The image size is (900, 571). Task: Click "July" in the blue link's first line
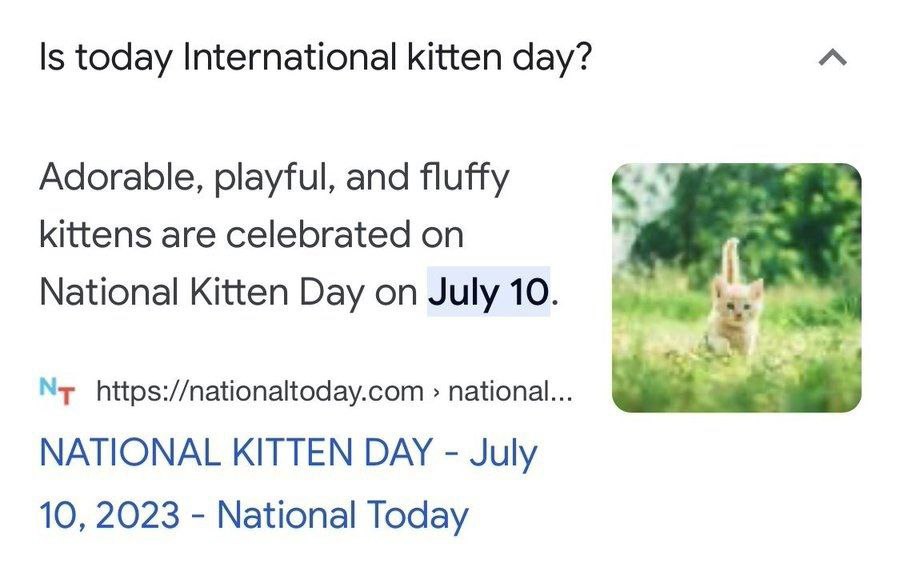[503, 453]
